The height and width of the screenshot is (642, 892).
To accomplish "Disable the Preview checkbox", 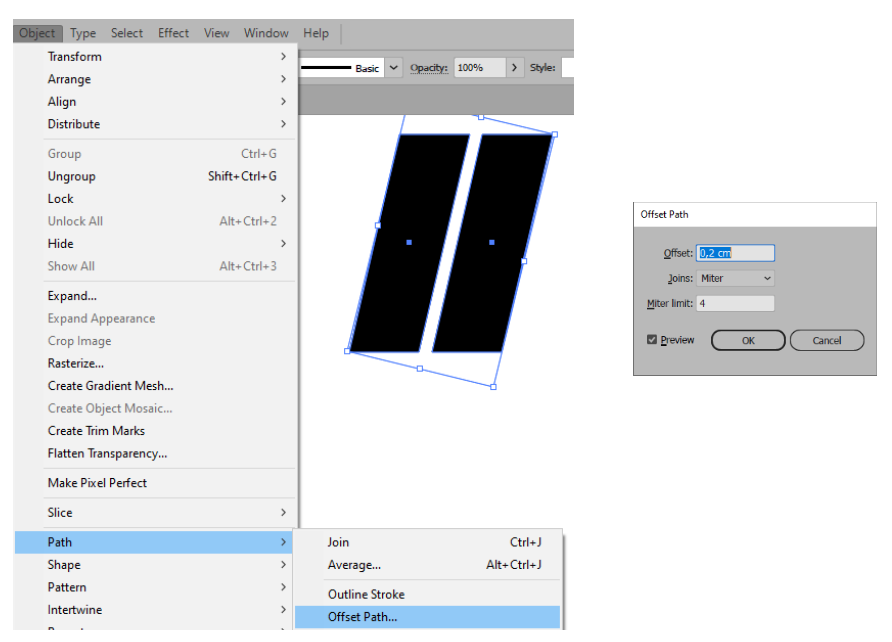I will [653, 339].
